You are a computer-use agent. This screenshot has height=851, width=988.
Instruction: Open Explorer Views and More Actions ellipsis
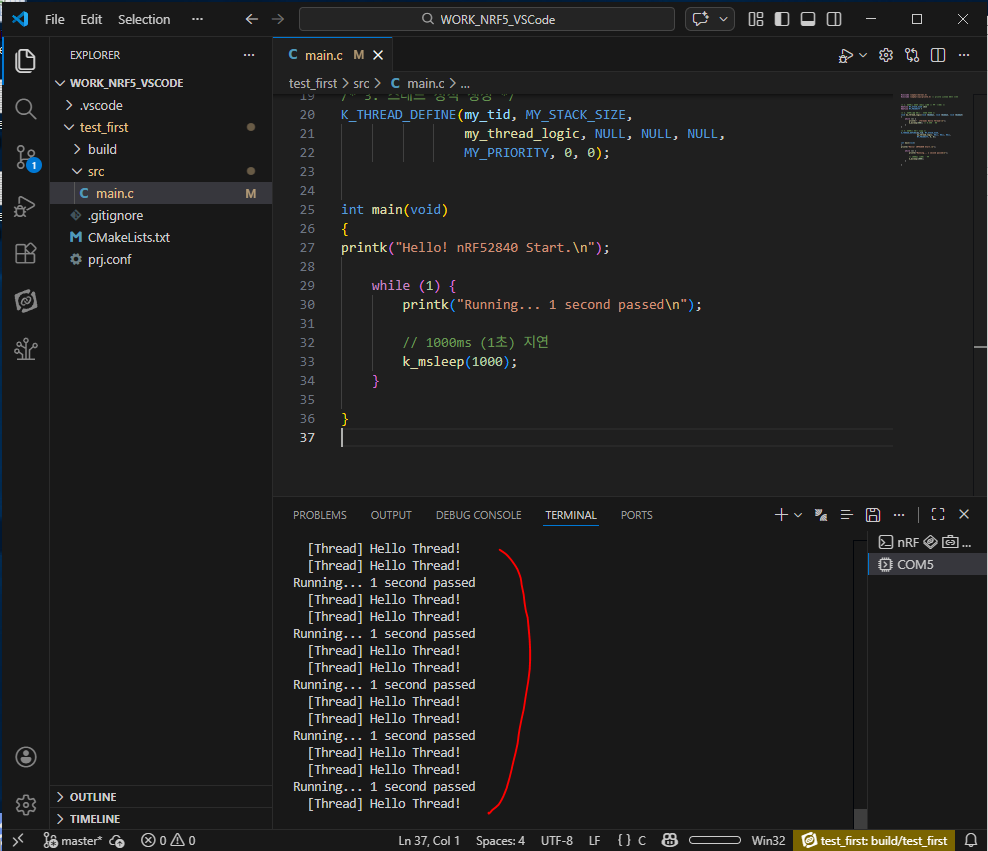[249, 55]
